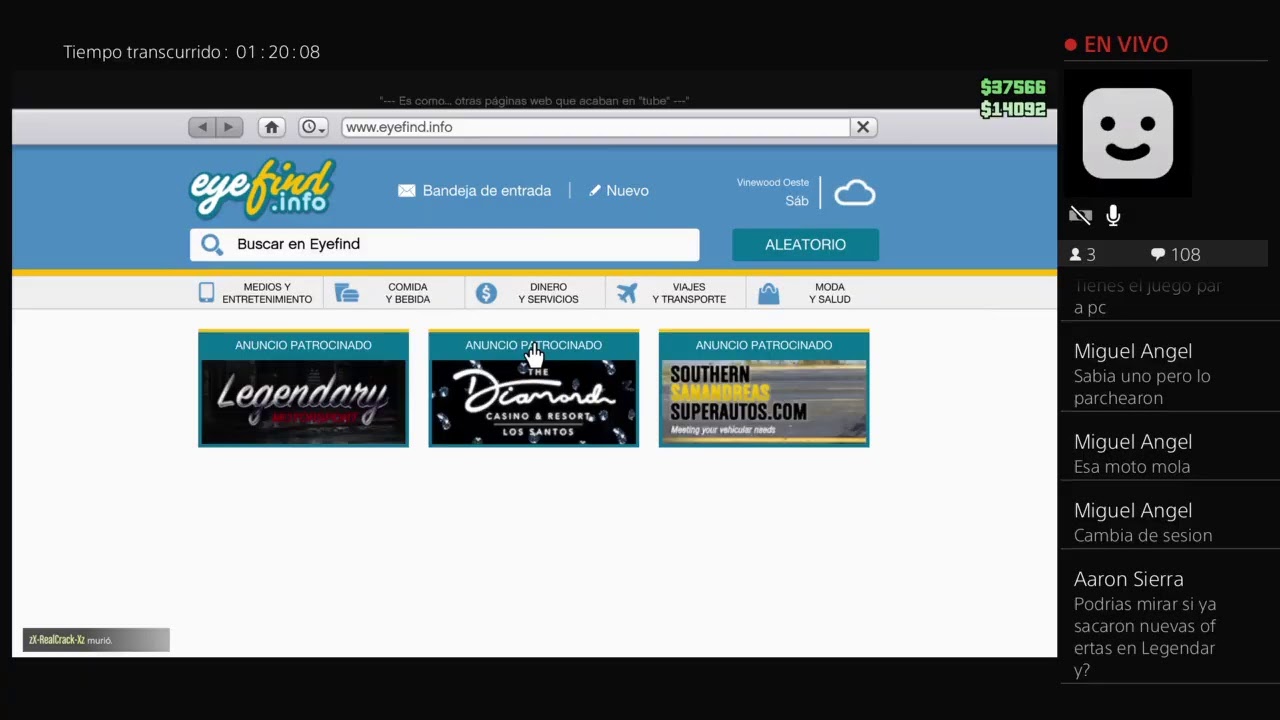This screenshot has width=1280, height=720.
Task: Focus the www.eyefind.info address bar
Action: pyautogui.click(x=596, y=127)
